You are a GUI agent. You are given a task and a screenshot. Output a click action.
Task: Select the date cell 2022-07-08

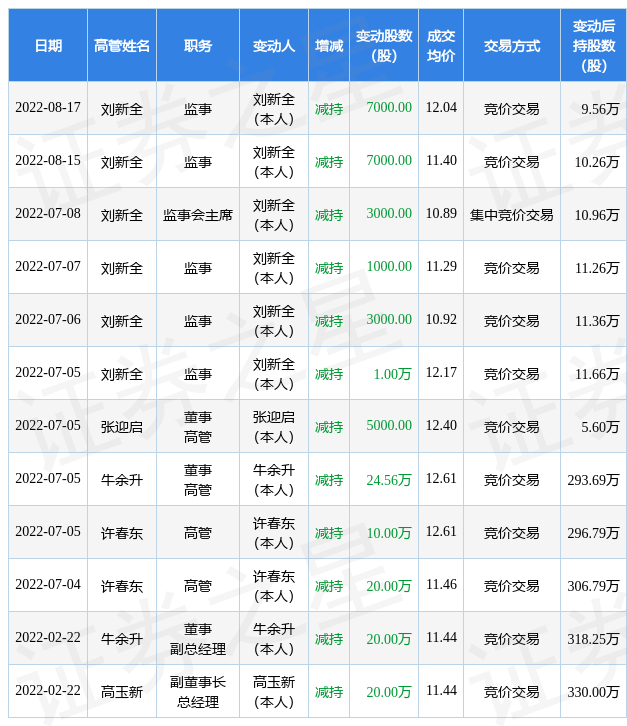pos(48,214)
